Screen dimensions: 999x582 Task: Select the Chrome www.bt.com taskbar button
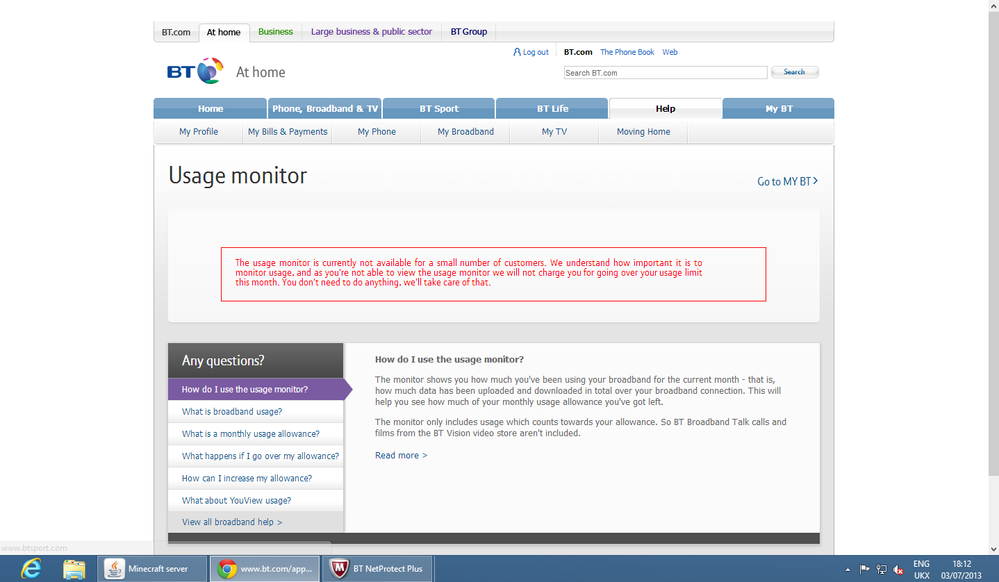[264, 569]
